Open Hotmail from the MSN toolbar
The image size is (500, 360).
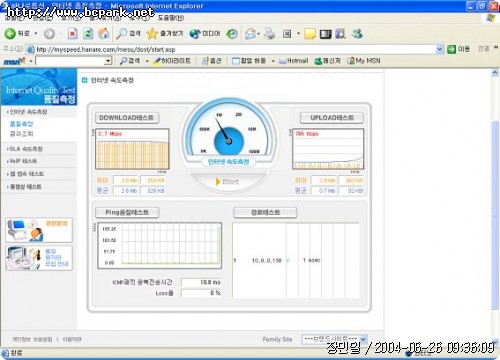click(x=294, y=61)
